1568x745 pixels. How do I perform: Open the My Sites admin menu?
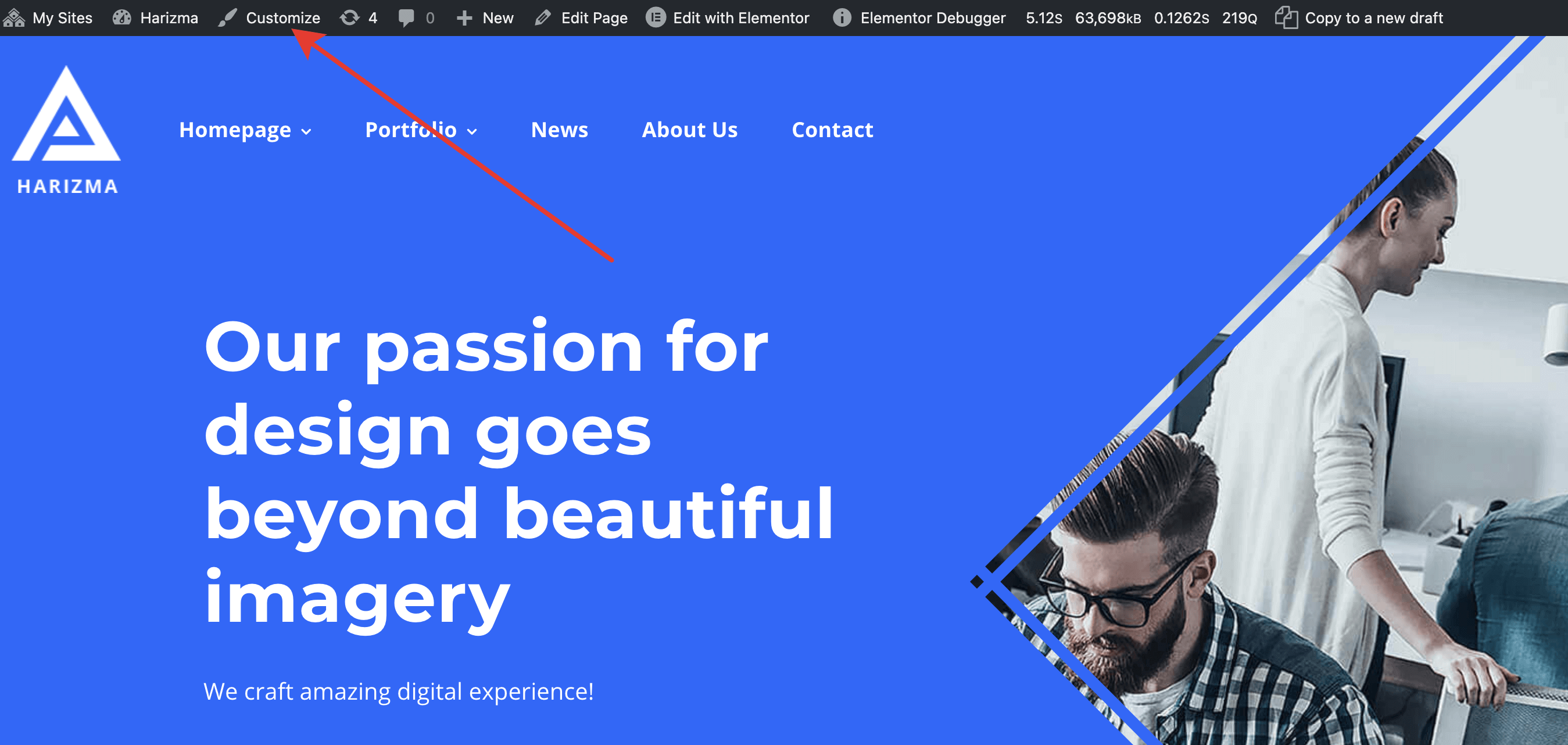[x=48, y=17]
